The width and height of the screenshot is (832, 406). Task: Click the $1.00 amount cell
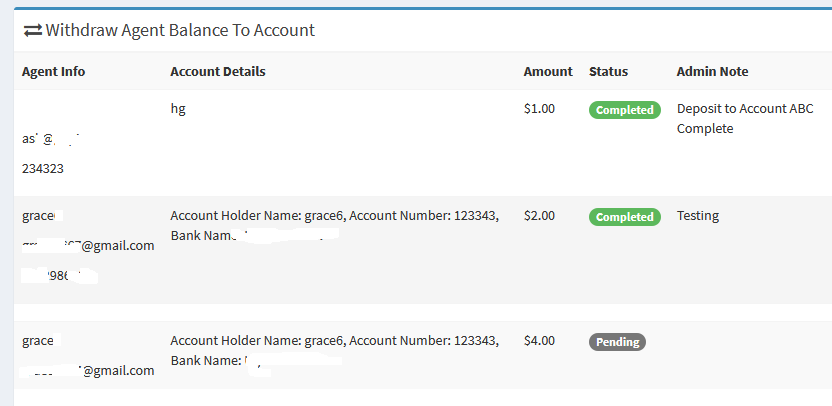539,109
